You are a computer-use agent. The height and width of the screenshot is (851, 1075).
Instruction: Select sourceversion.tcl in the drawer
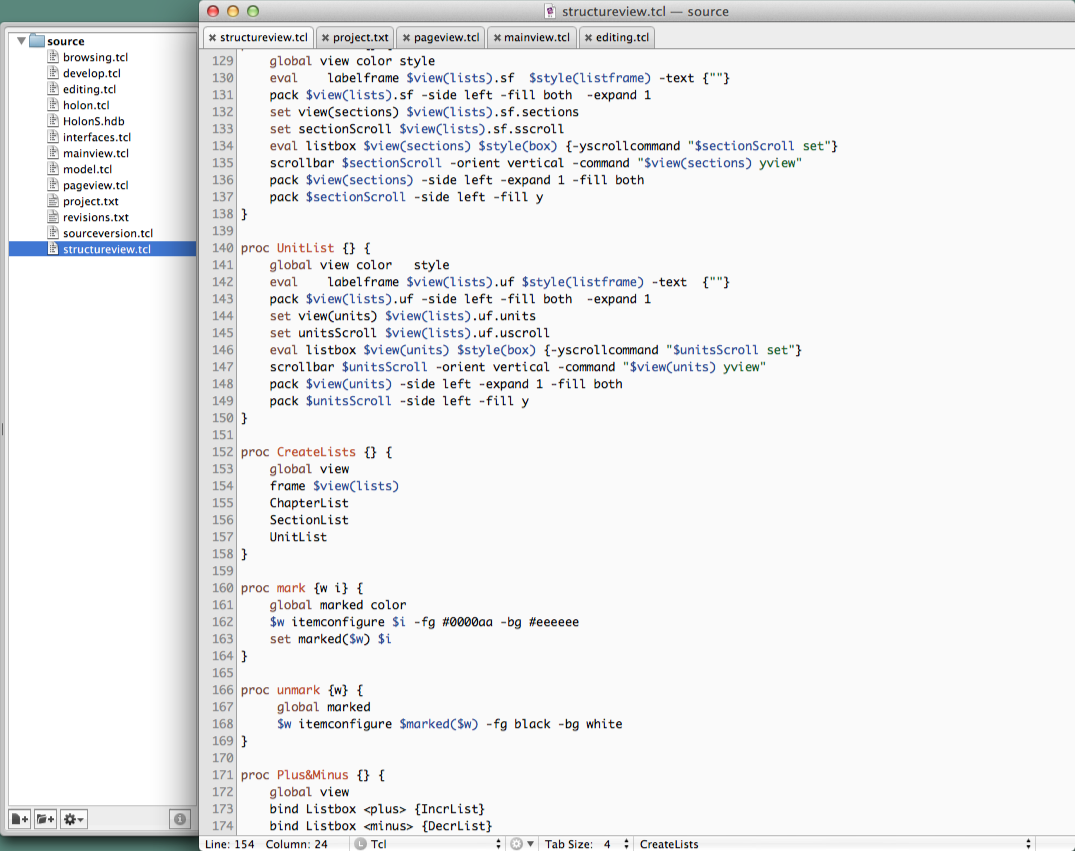click(x=107, y=233)
